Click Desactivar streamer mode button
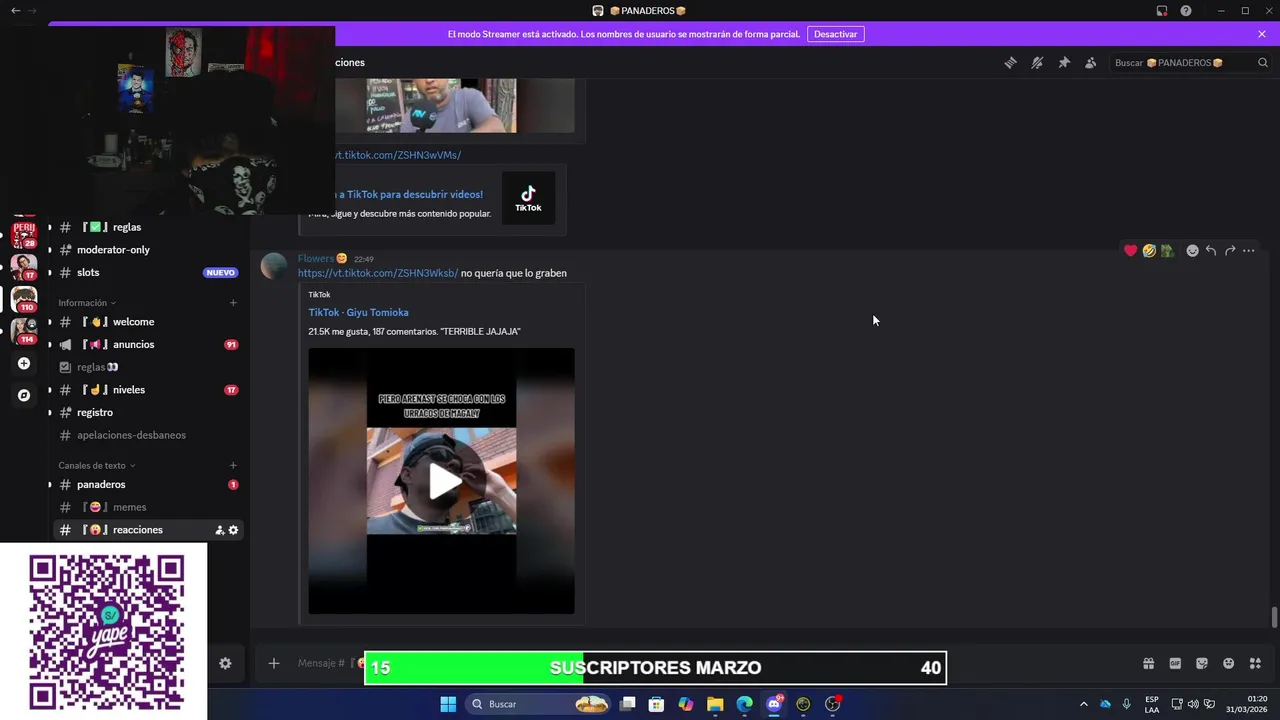This screenshot has height=720, width=1280. pyautogui.click(x=835, y=34)
